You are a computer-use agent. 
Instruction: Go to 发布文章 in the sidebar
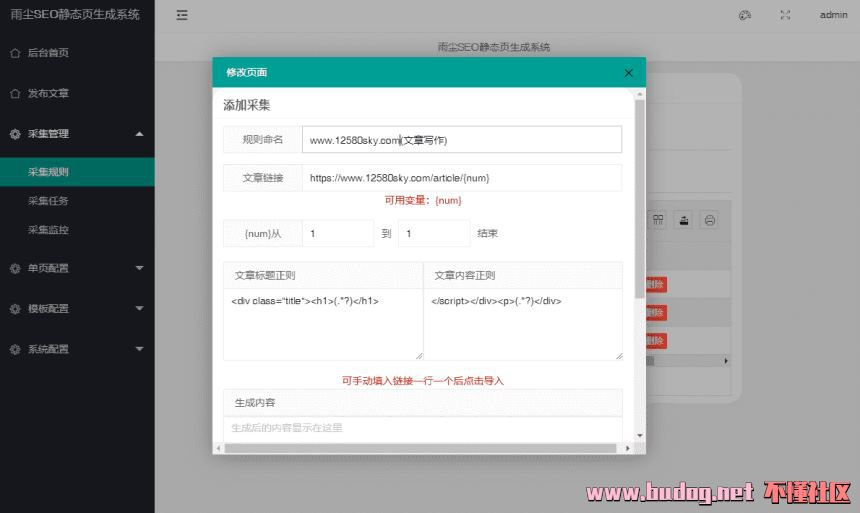click(48, 93)
